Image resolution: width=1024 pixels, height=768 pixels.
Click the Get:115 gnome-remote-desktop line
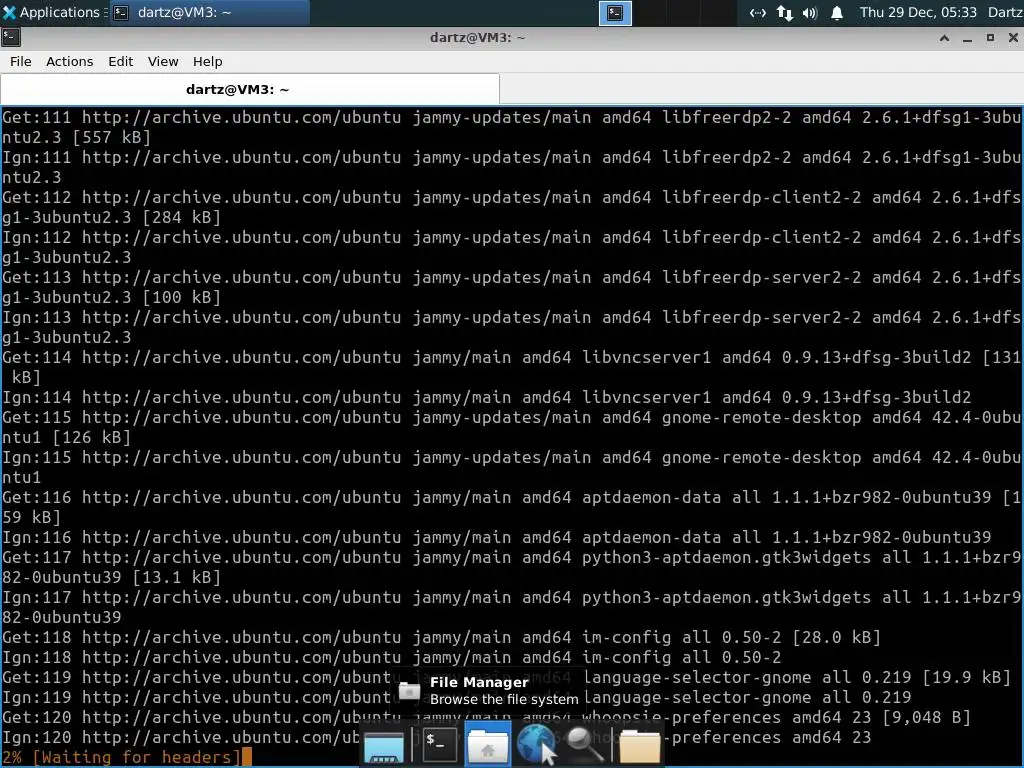pos(511,427)
